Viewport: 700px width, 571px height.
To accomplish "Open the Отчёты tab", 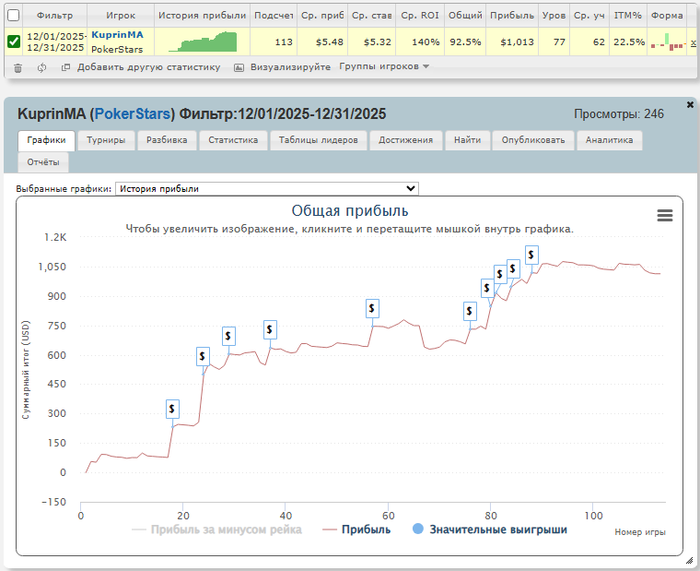I will [43, 162].
